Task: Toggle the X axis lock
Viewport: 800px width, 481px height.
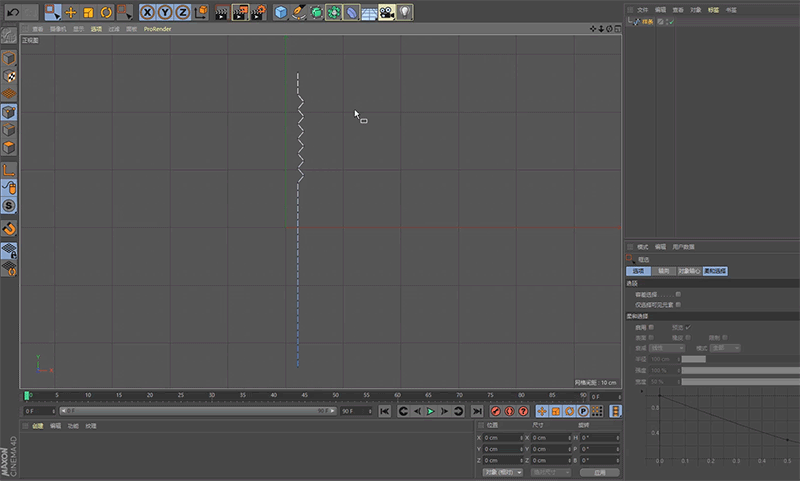Action: 148,13
